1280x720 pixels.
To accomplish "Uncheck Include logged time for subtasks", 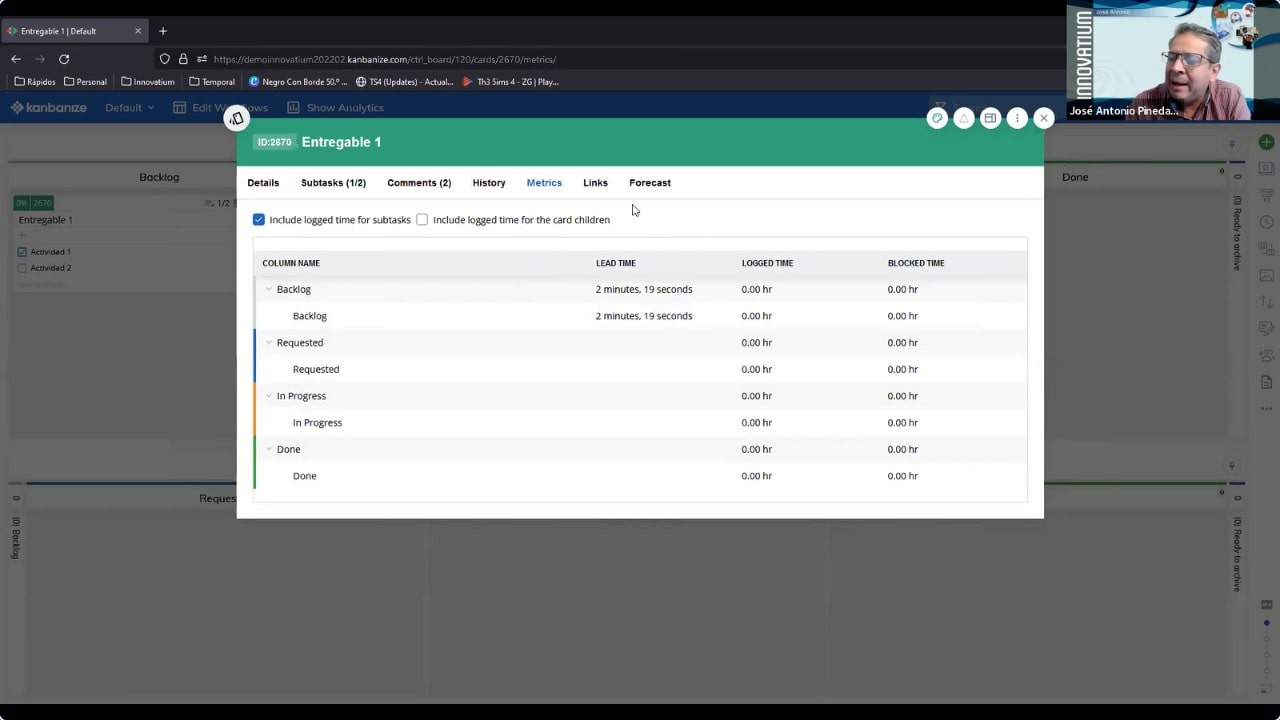I will point(259,220).
